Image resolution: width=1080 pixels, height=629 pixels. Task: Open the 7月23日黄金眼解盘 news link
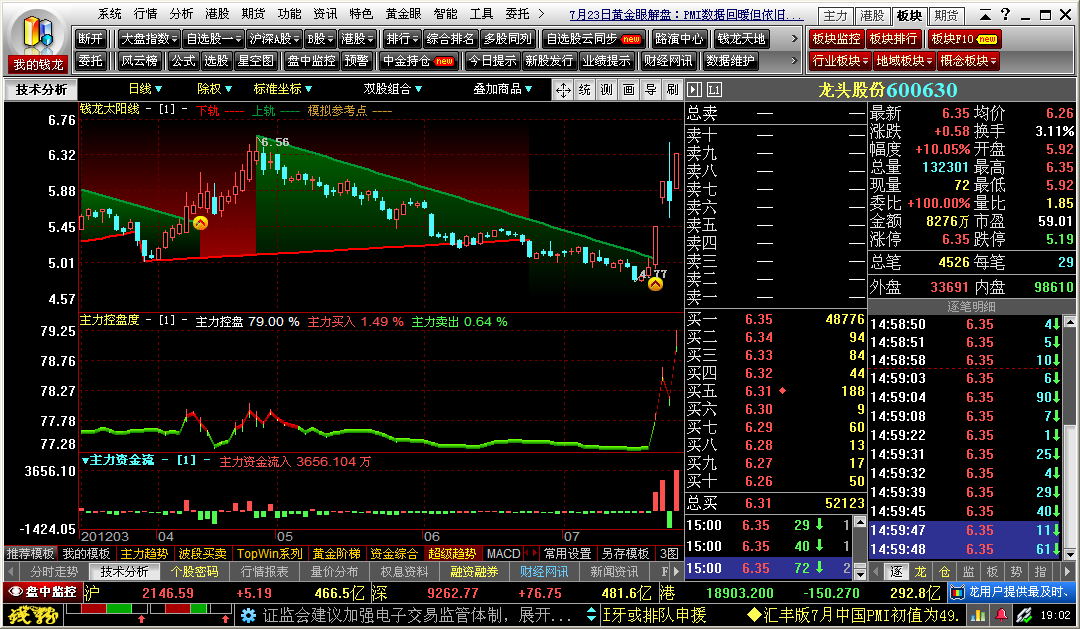point(686,15)
